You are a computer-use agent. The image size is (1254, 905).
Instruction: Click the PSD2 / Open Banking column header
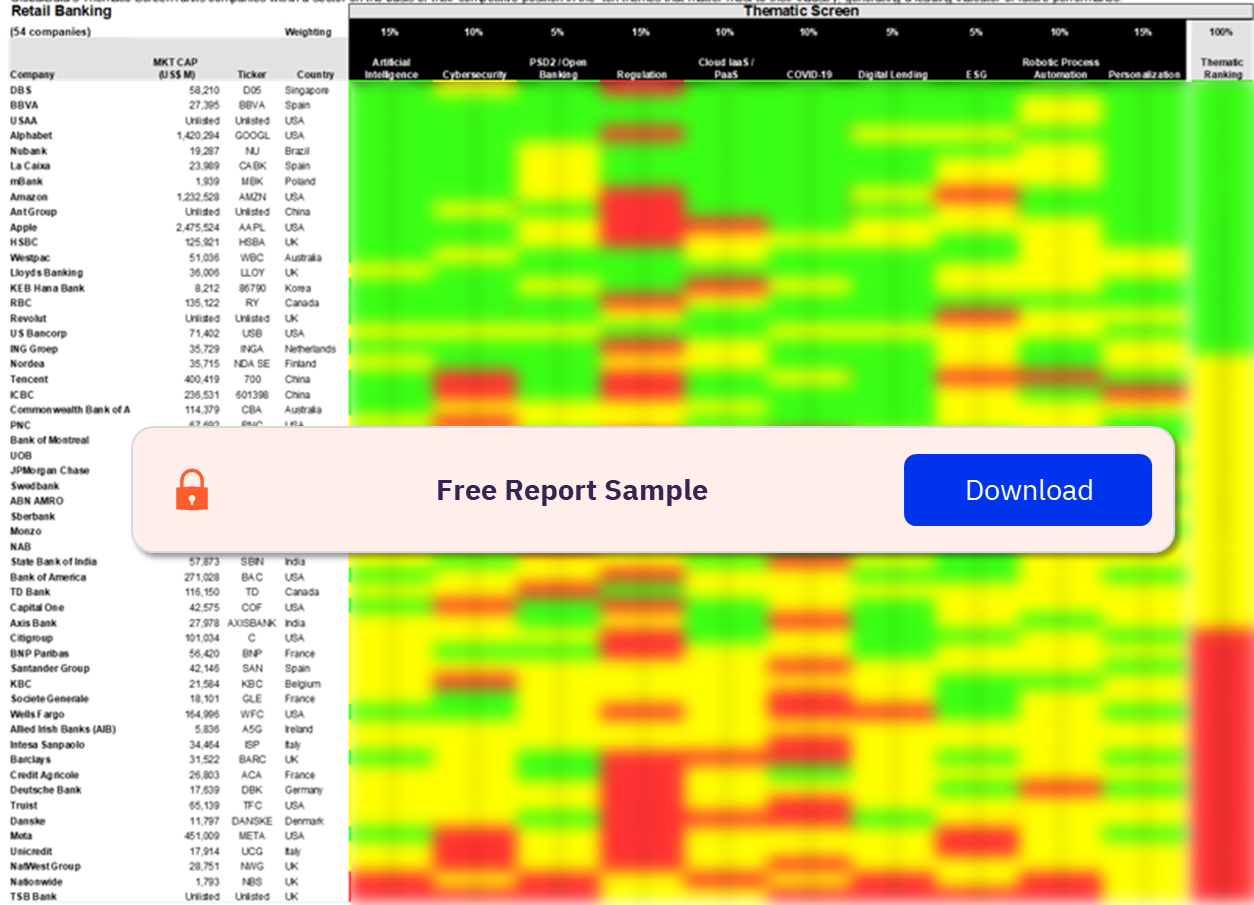(x=557, y=68)
